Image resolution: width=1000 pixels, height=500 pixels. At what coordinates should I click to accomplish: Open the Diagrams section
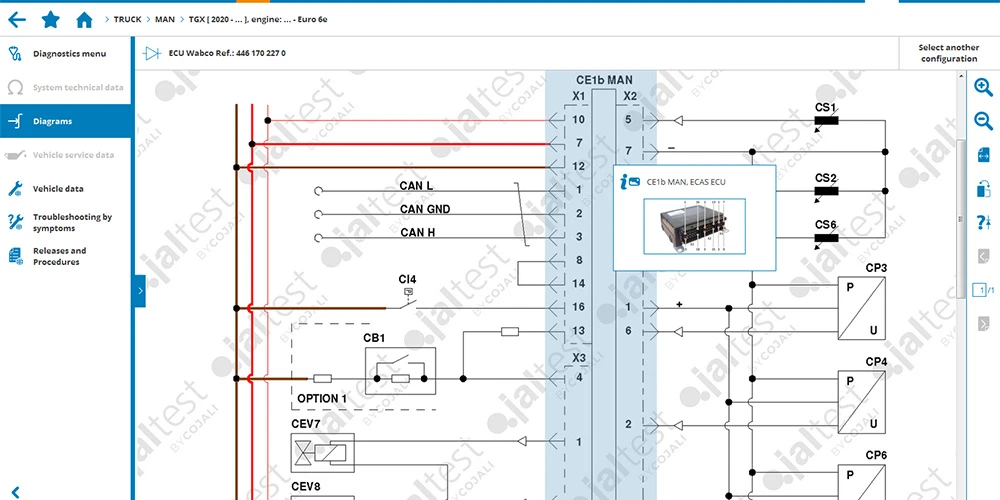click(66, 121)
